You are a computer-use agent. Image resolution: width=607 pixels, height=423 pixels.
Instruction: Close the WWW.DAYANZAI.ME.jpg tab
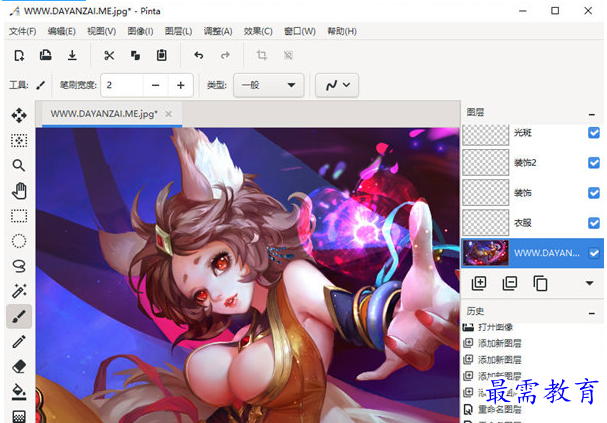168,114
